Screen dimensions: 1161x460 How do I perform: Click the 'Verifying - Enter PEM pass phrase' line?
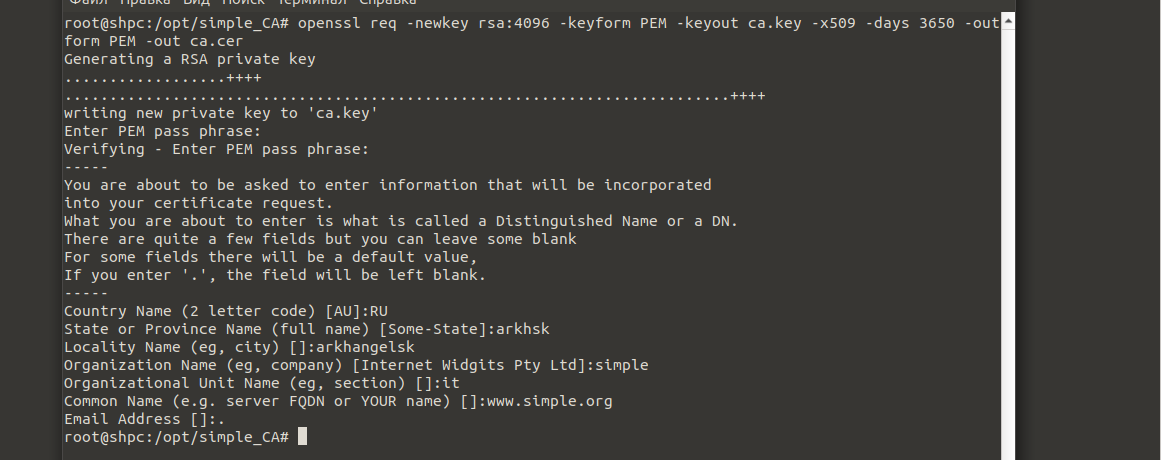pyautogui.click(x=216, y=149)
